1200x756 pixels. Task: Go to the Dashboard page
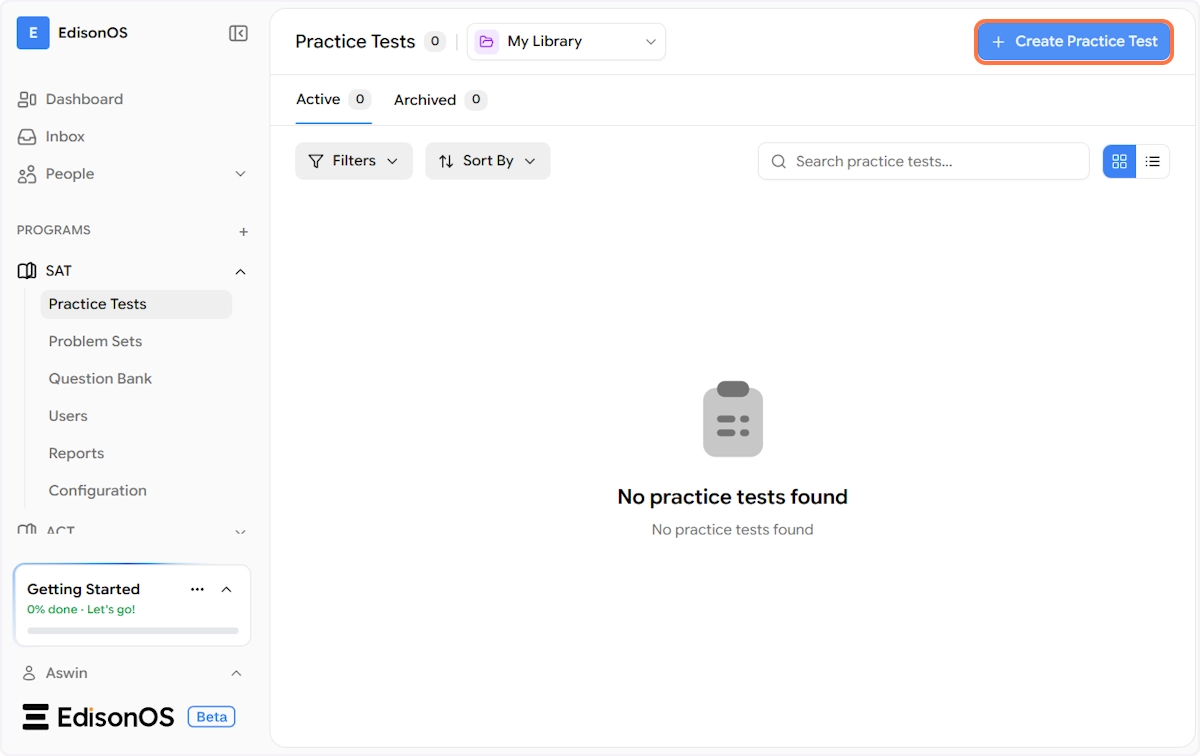84,99
